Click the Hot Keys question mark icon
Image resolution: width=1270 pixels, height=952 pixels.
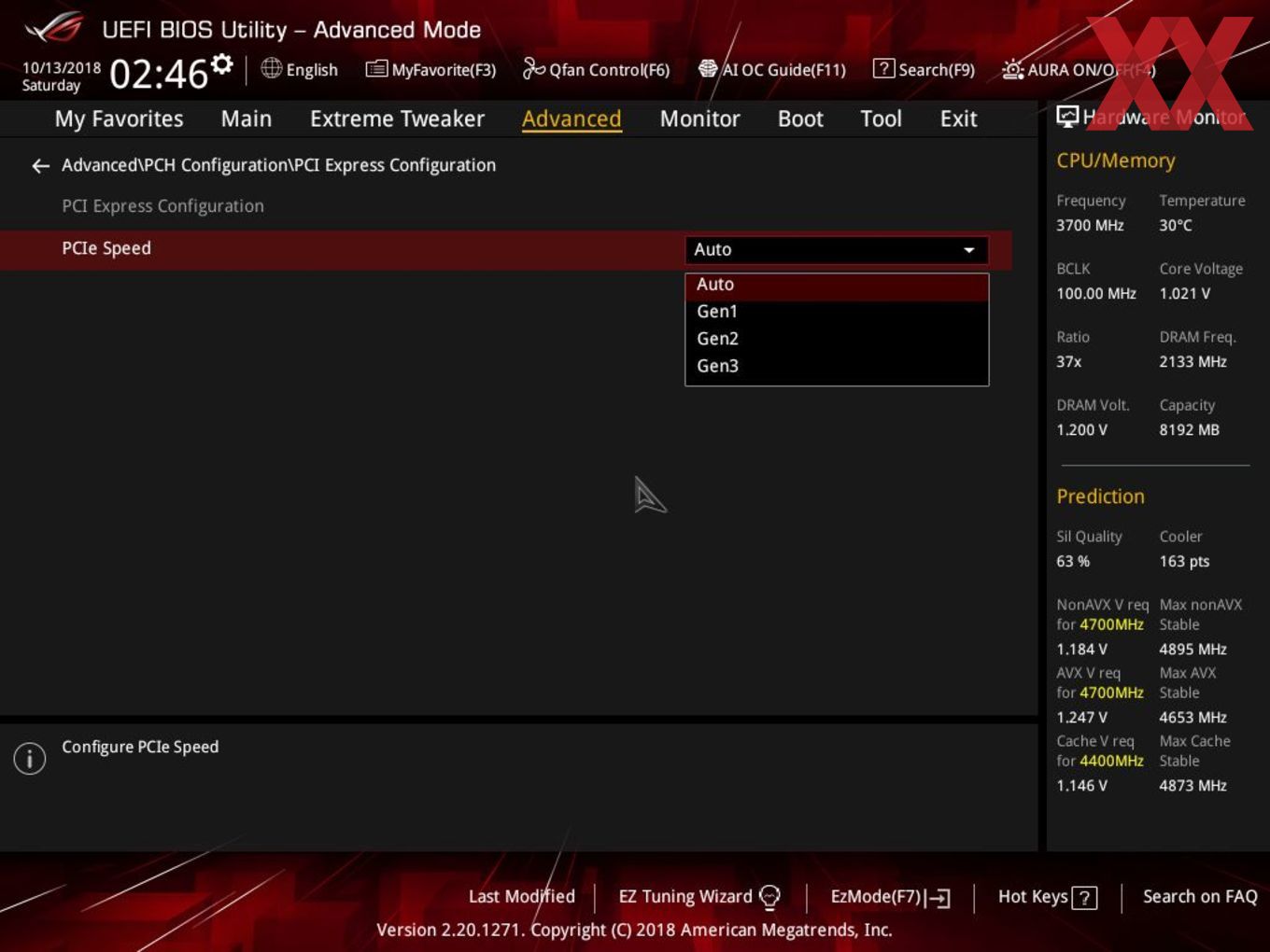1084,898
